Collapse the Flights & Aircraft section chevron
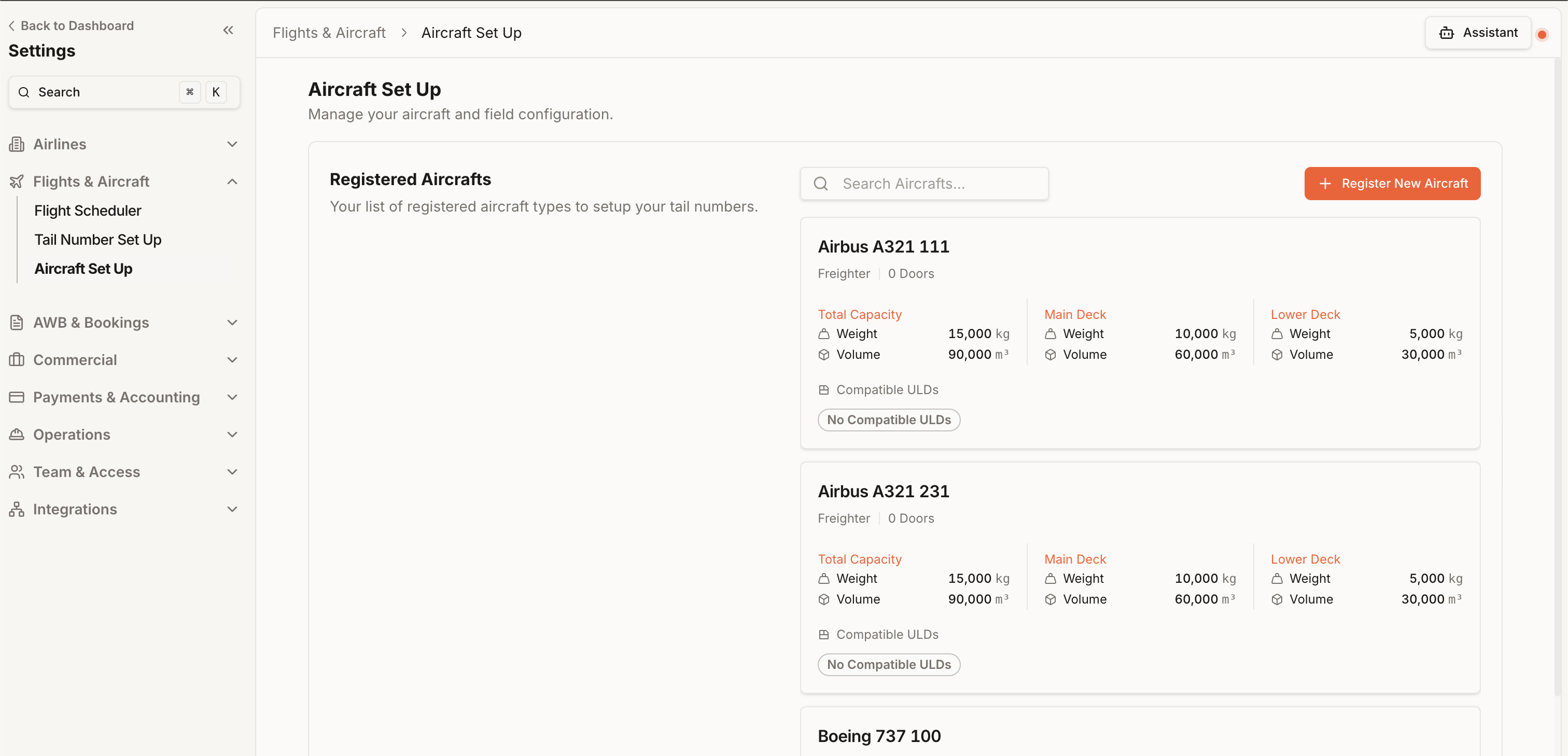 pos(232,181)
